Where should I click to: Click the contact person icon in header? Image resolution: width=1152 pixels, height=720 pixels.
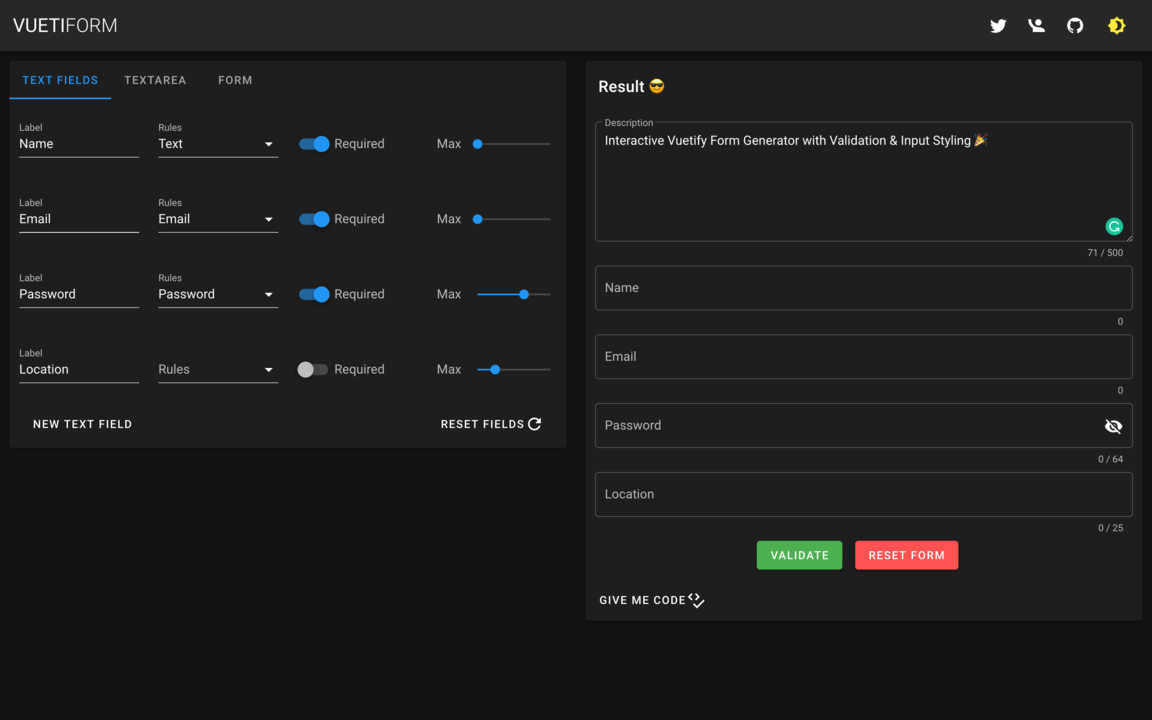point(1036,26)
